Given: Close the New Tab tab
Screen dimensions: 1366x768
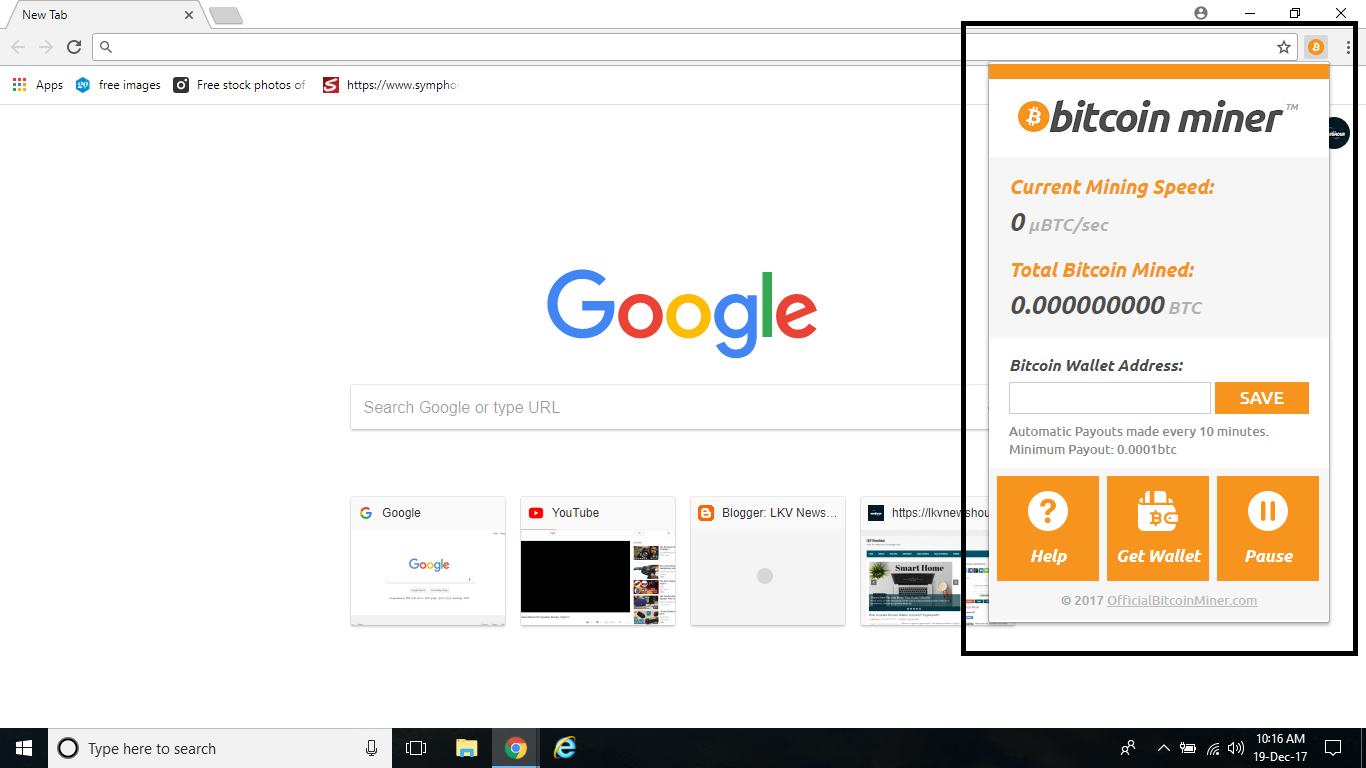Looking at the screenshot, I should tap(189, 15).
